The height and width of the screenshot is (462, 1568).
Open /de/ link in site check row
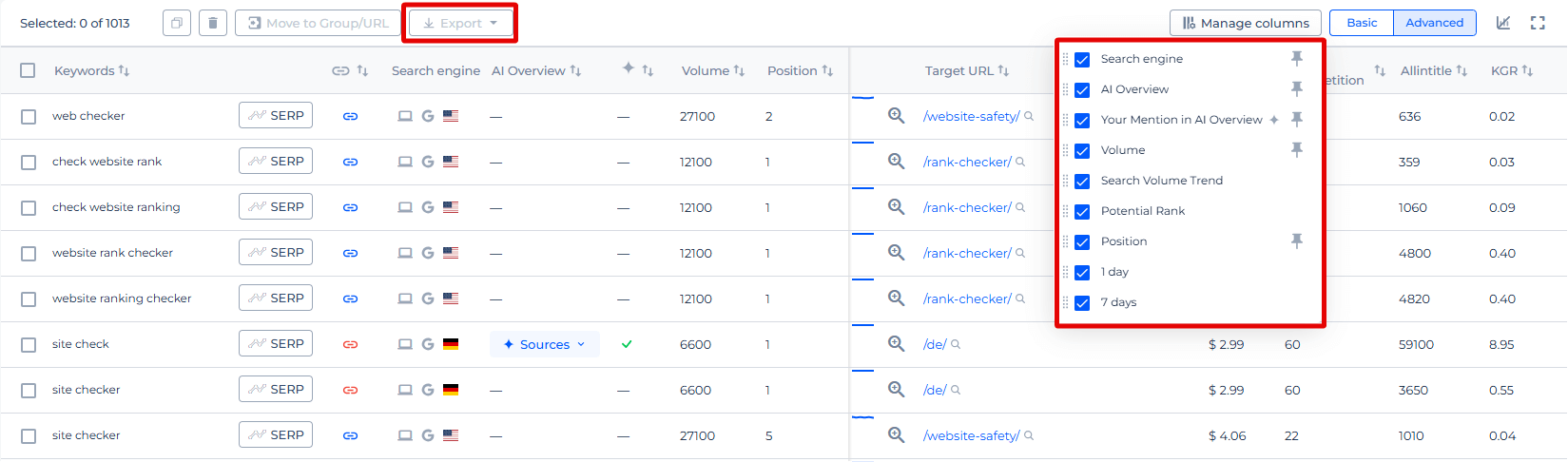[x=935, y=344]
